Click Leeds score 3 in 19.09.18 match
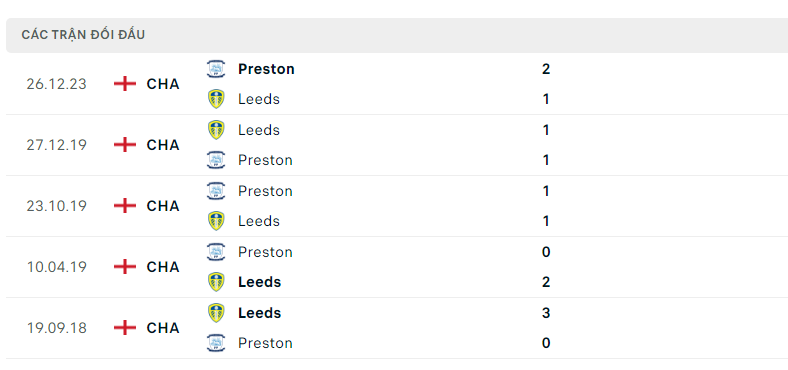The image size is (788, 370). tap(546, 313)
